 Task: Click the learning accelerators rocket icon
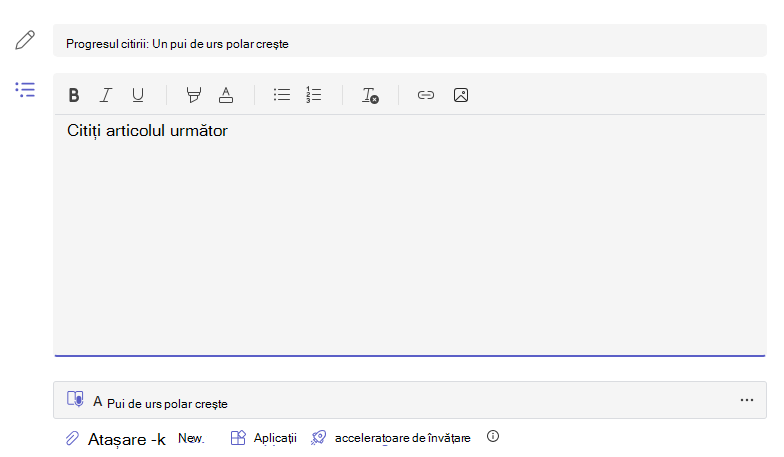tap(318, 438)
